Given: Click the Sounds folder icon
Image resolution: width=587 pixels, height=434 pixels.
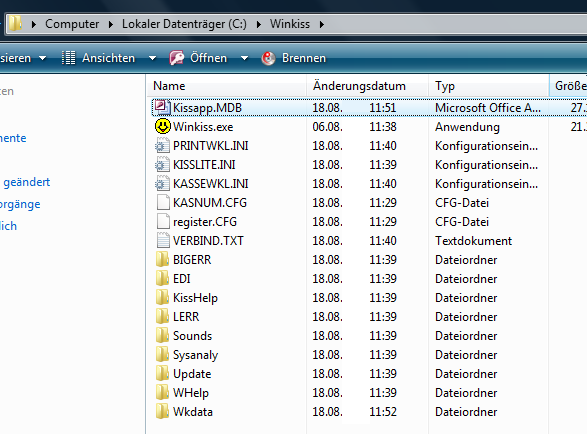Looking at the screenshot, I should (162, 336).
